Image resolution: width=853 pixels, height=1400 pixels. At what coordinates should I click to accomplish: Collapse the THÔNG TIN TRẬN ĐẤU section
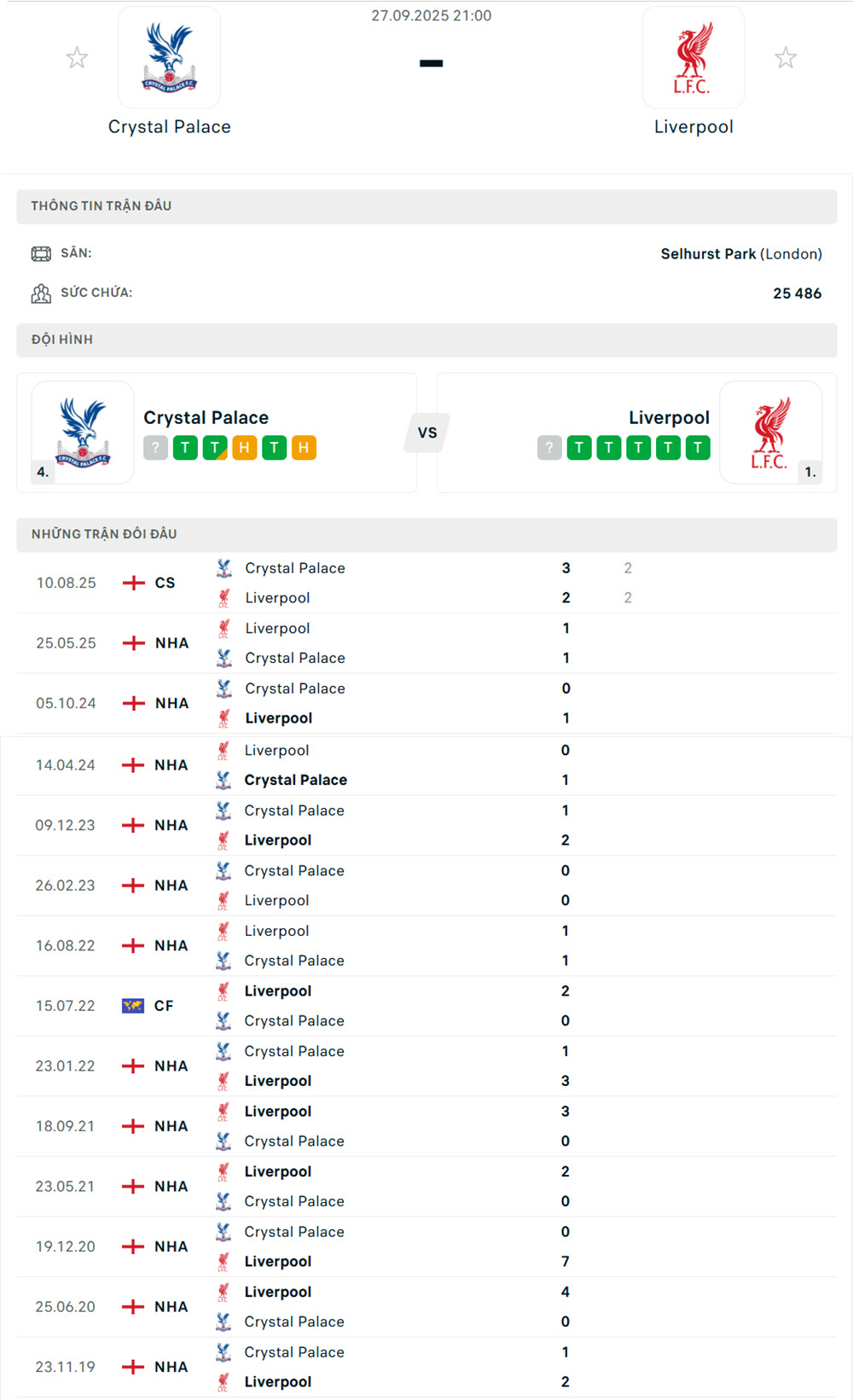click(x=426, y=205)
